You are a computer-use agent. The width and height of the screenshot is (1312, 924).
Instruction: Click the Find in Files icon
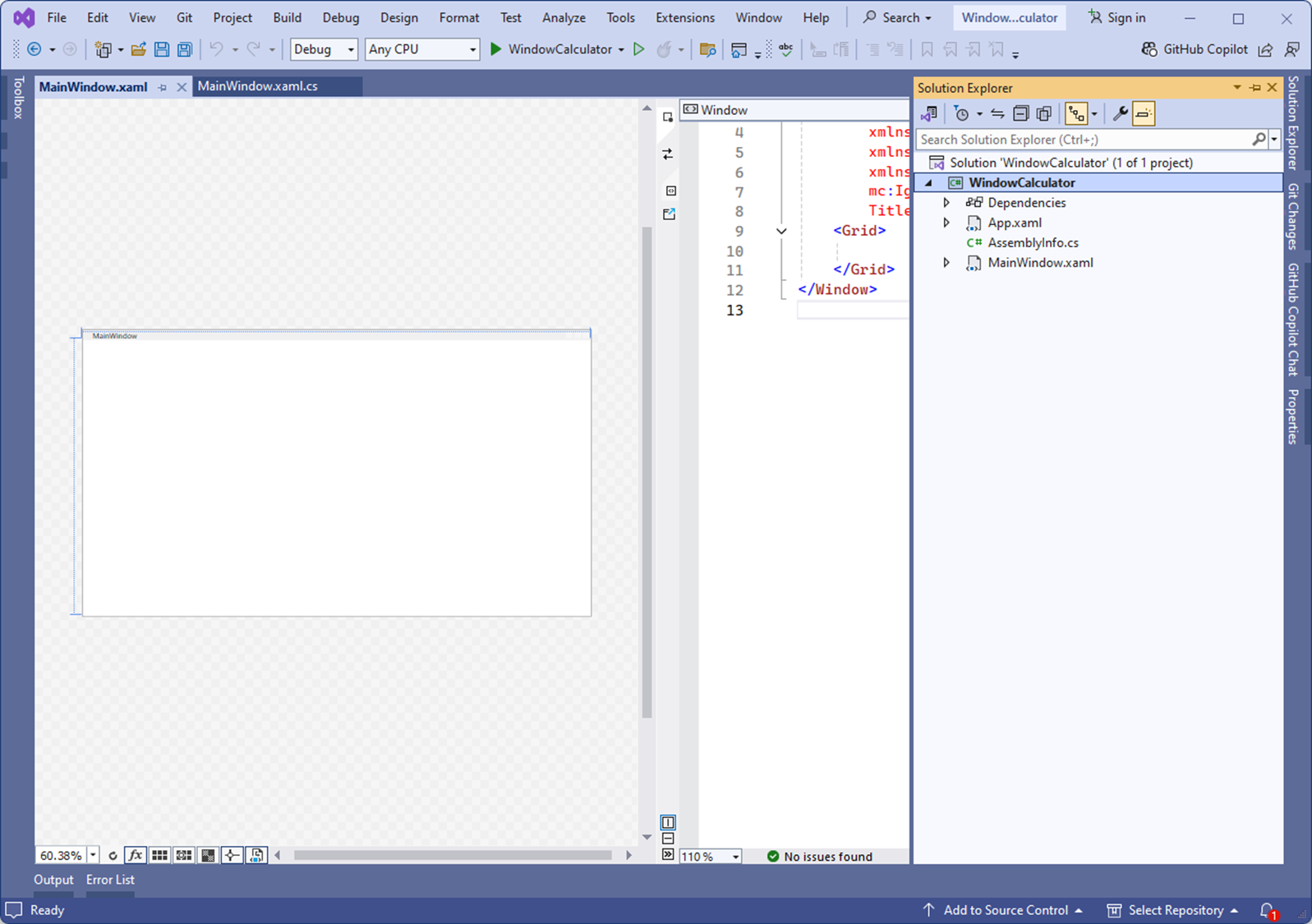[x=707, y=49]
